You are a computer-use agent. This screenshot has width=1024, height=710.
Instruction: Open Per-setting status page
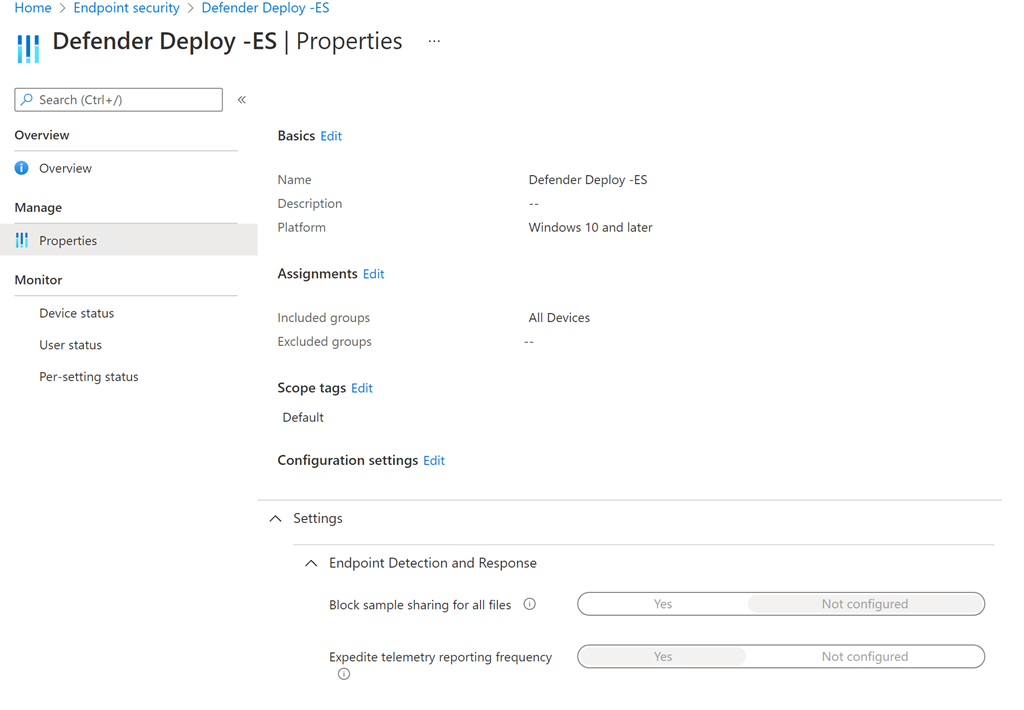click(88, 377)
